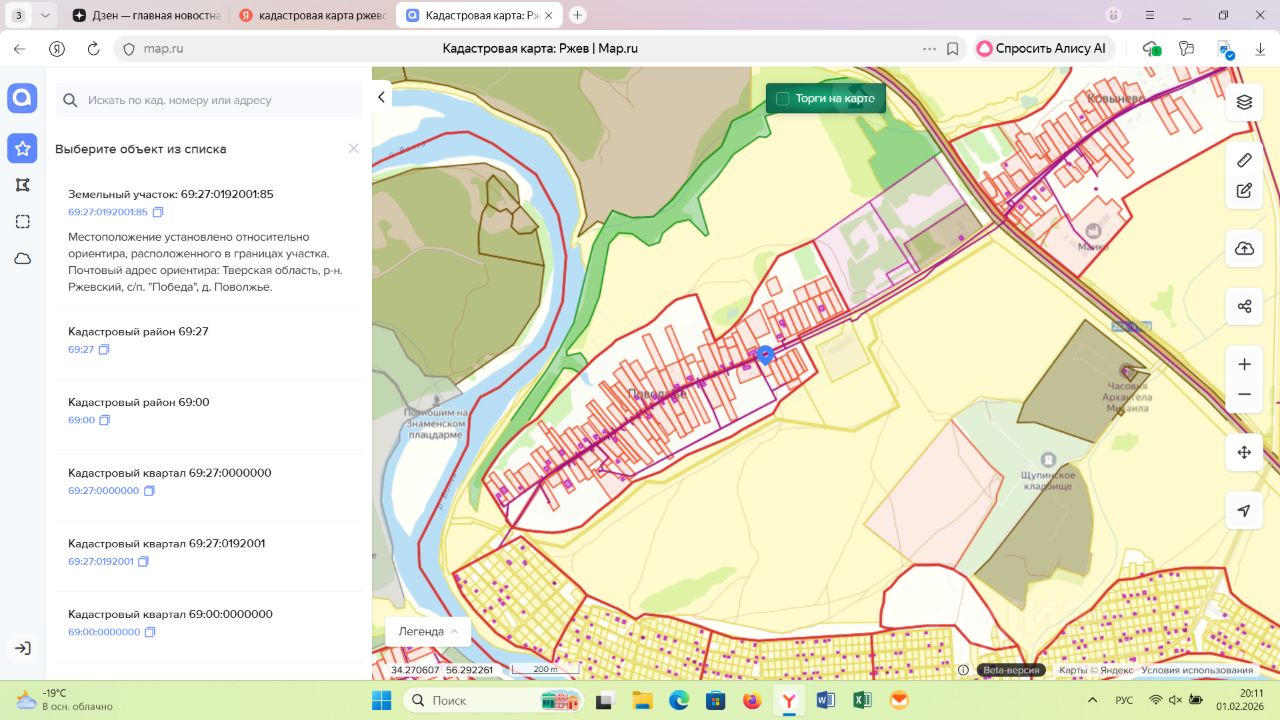1280x720 pixels.
Task: Select the ruler measurement tool
Action: point(1244,160)
